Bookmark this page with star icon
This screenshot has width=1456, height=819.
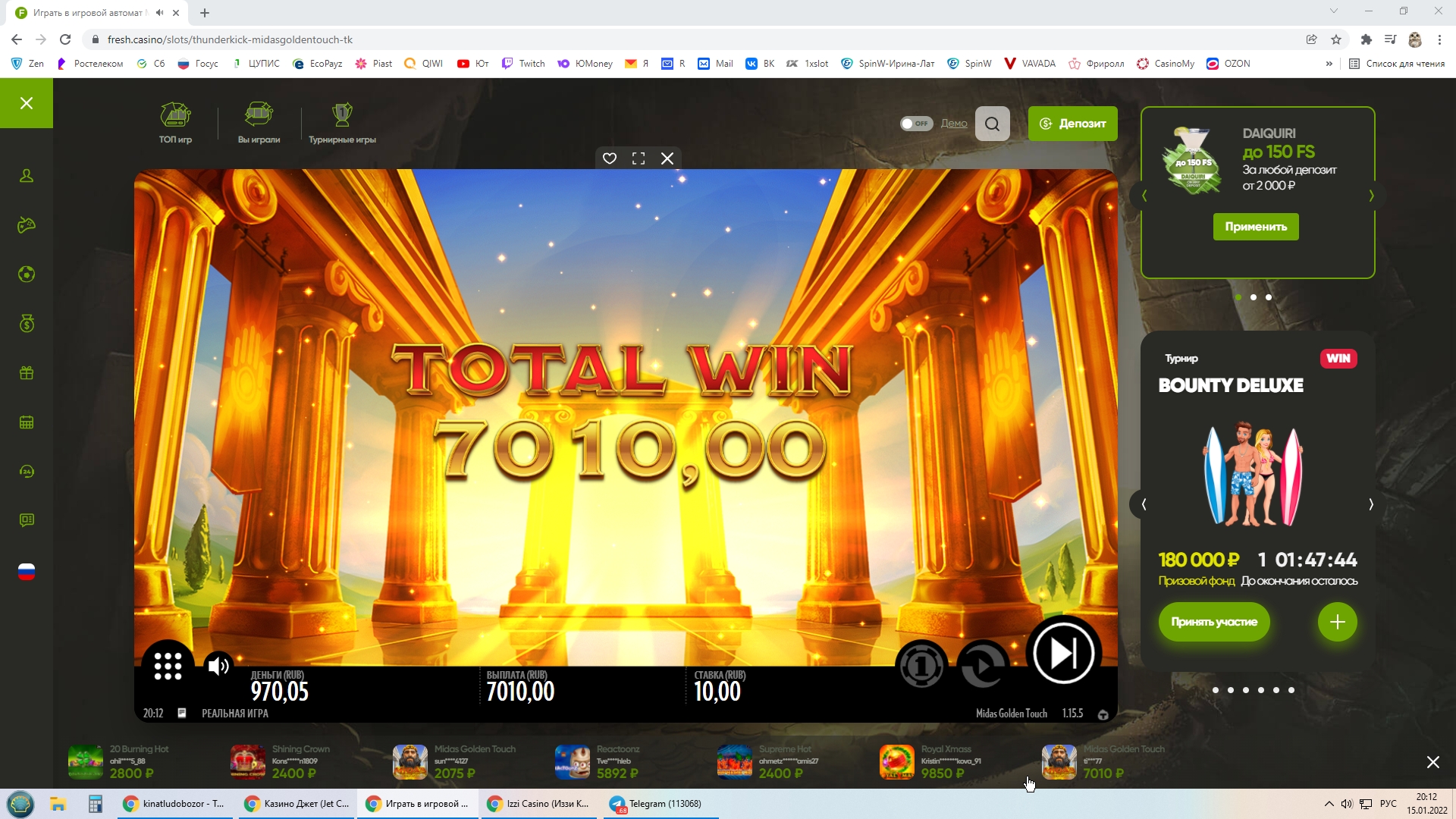(x=1336, y=39)
